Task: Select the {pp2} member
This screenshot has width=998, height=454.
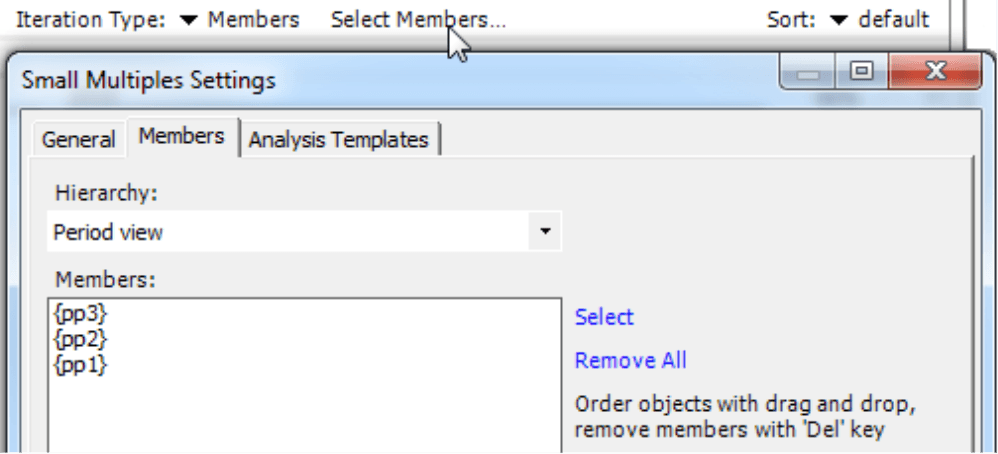Action: point(80,339)
